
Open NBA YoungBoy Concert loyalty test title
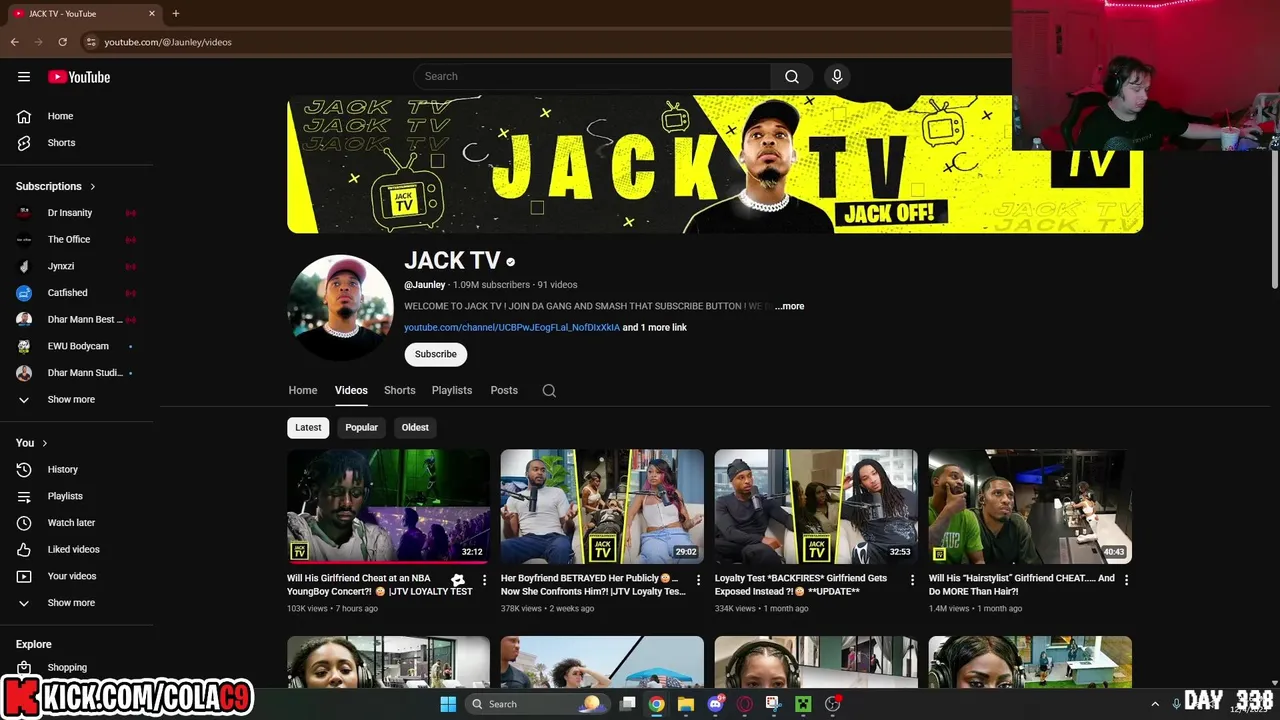coord(379,585)
